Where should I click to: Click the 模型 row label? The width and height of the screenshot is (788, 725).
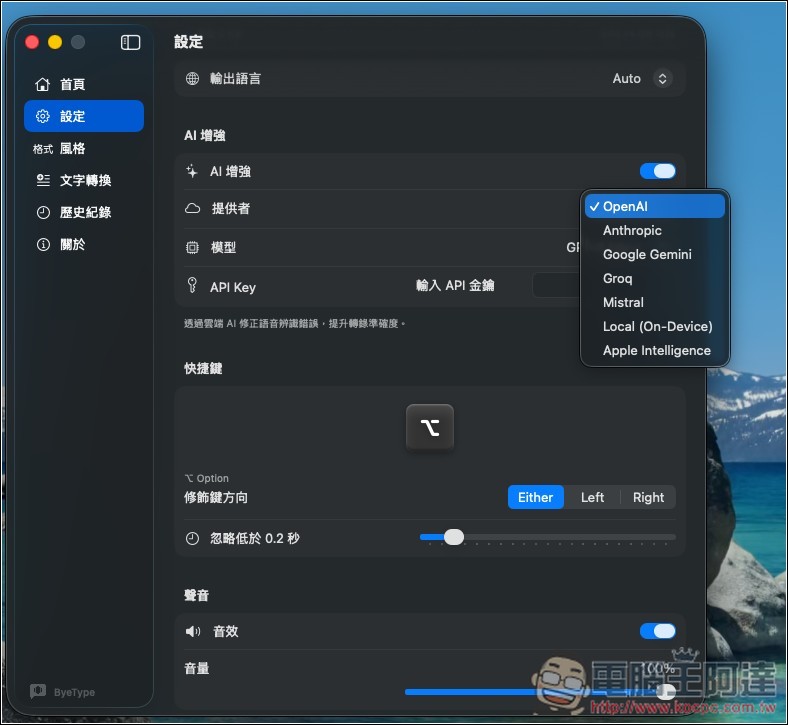[224, 247]
